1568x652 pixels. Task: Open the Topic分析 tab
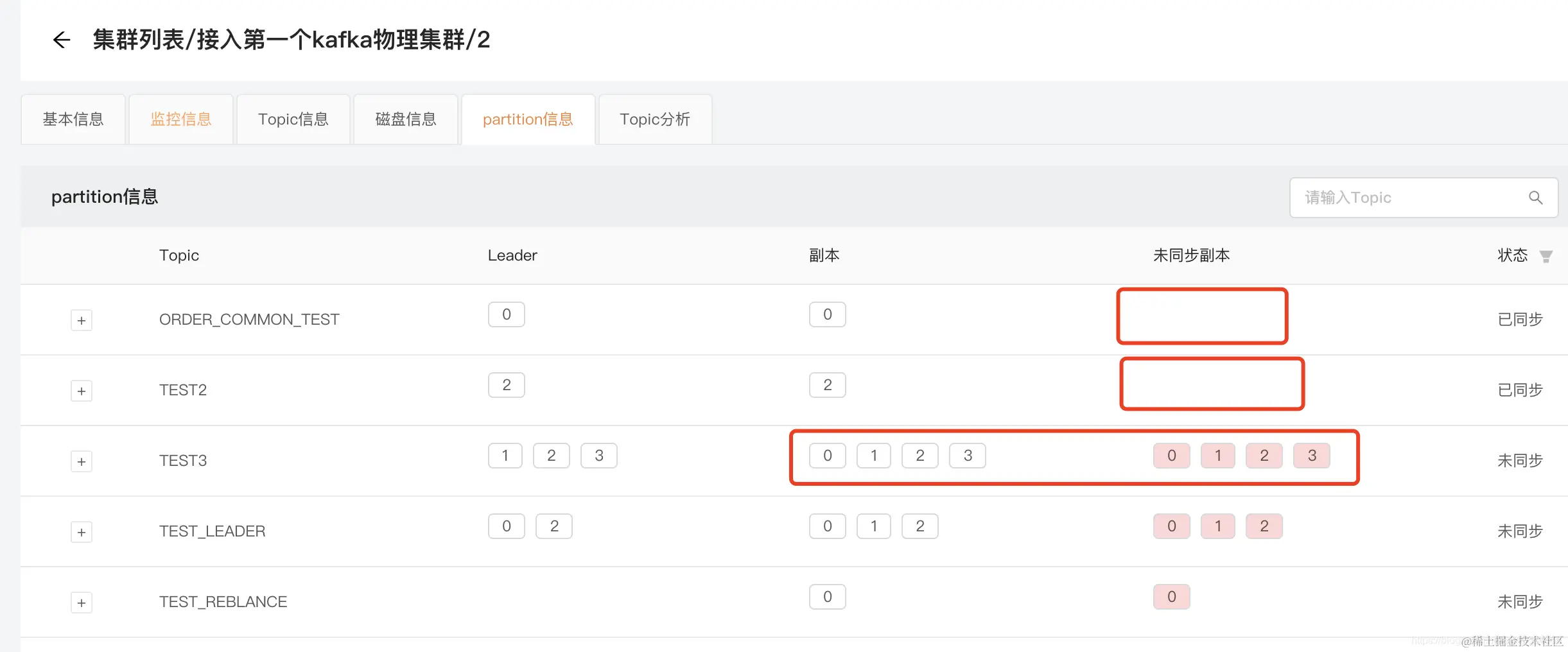pyautogui.click(x=655, y=119)
